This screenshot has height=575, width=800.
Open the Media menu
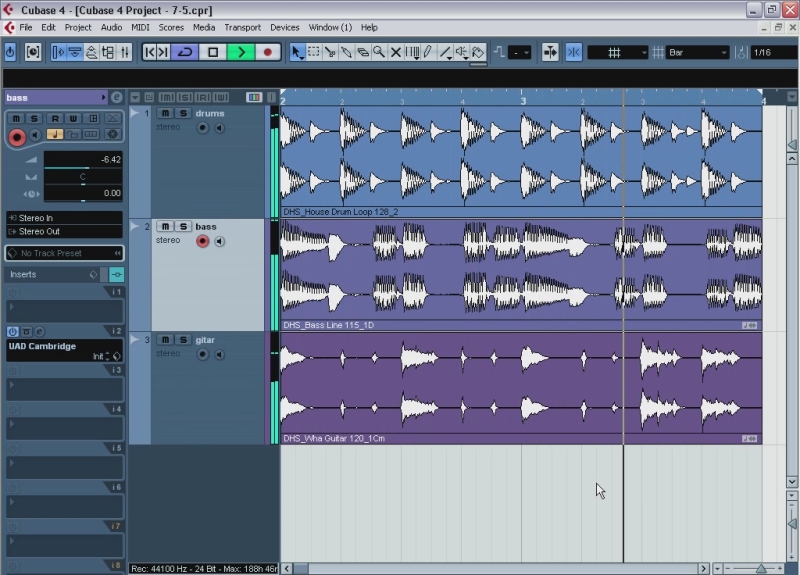pyautogui.click(x=204, y=28)
